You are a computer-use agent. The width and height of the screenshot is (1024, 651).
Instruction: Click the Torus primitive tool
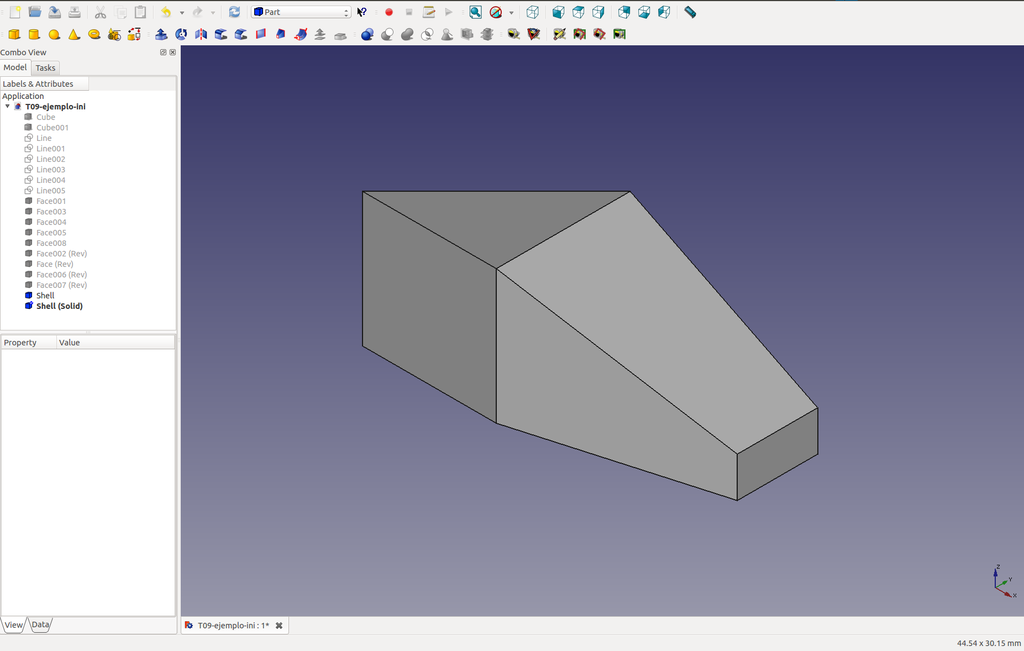[94, 34]
